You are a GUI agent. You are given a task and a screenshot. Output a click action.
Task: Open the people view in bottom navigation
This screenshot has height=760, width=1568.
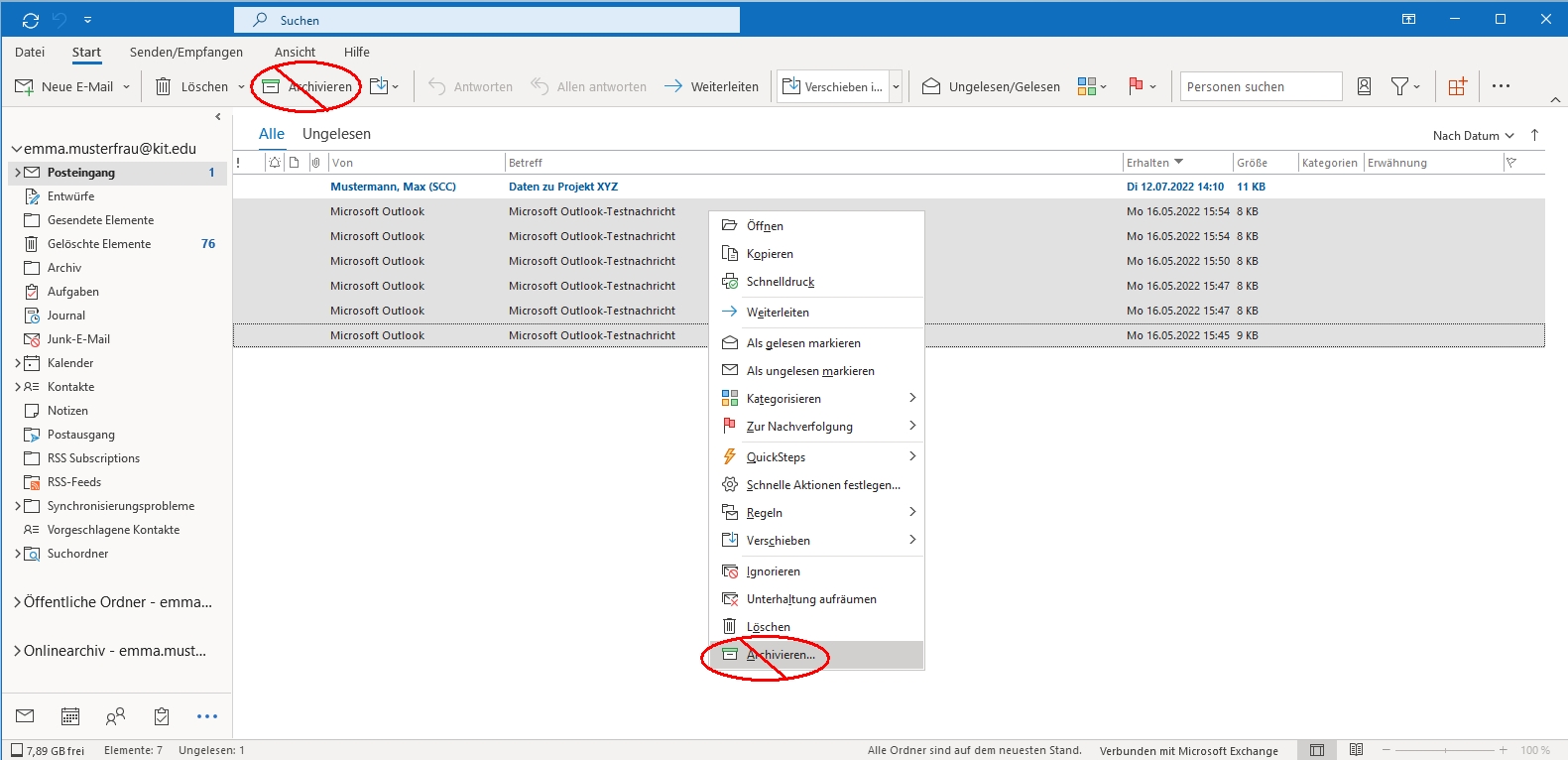coord(116,715)
